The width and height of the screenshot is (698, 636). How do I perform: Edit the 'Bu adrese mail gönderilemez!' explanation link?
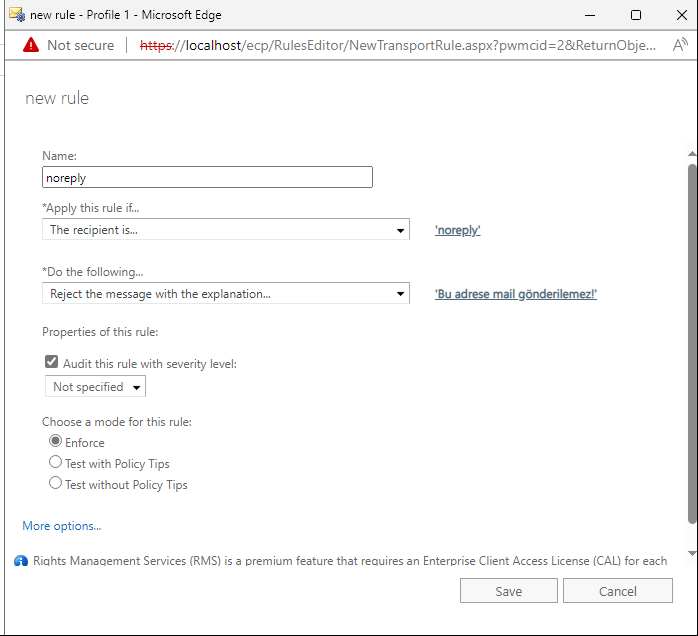516,295
